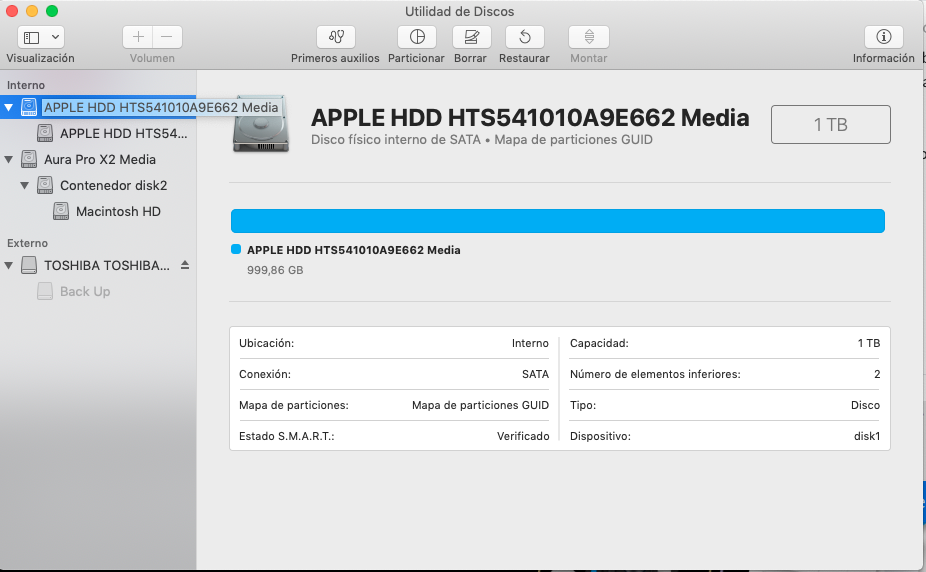Click the Capacidad 1 TB value
The image size is (926, 572).
pos(869,343)
